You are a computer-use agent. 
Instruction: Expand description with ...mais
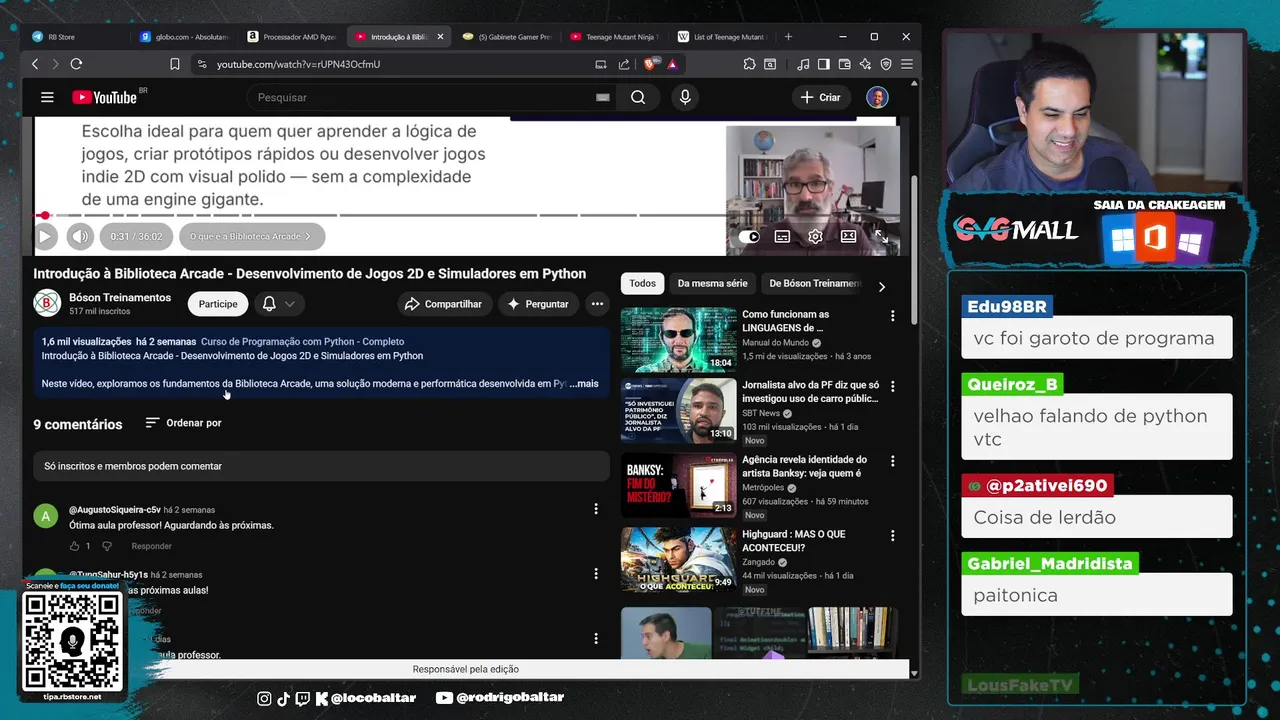click(x=583, y=384)
